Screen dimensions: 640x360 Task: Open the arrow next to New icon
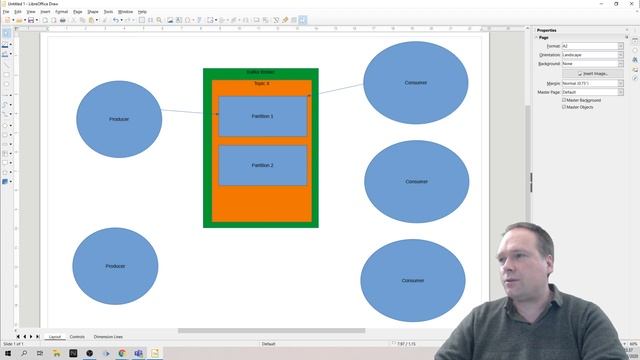pos(13,20)
